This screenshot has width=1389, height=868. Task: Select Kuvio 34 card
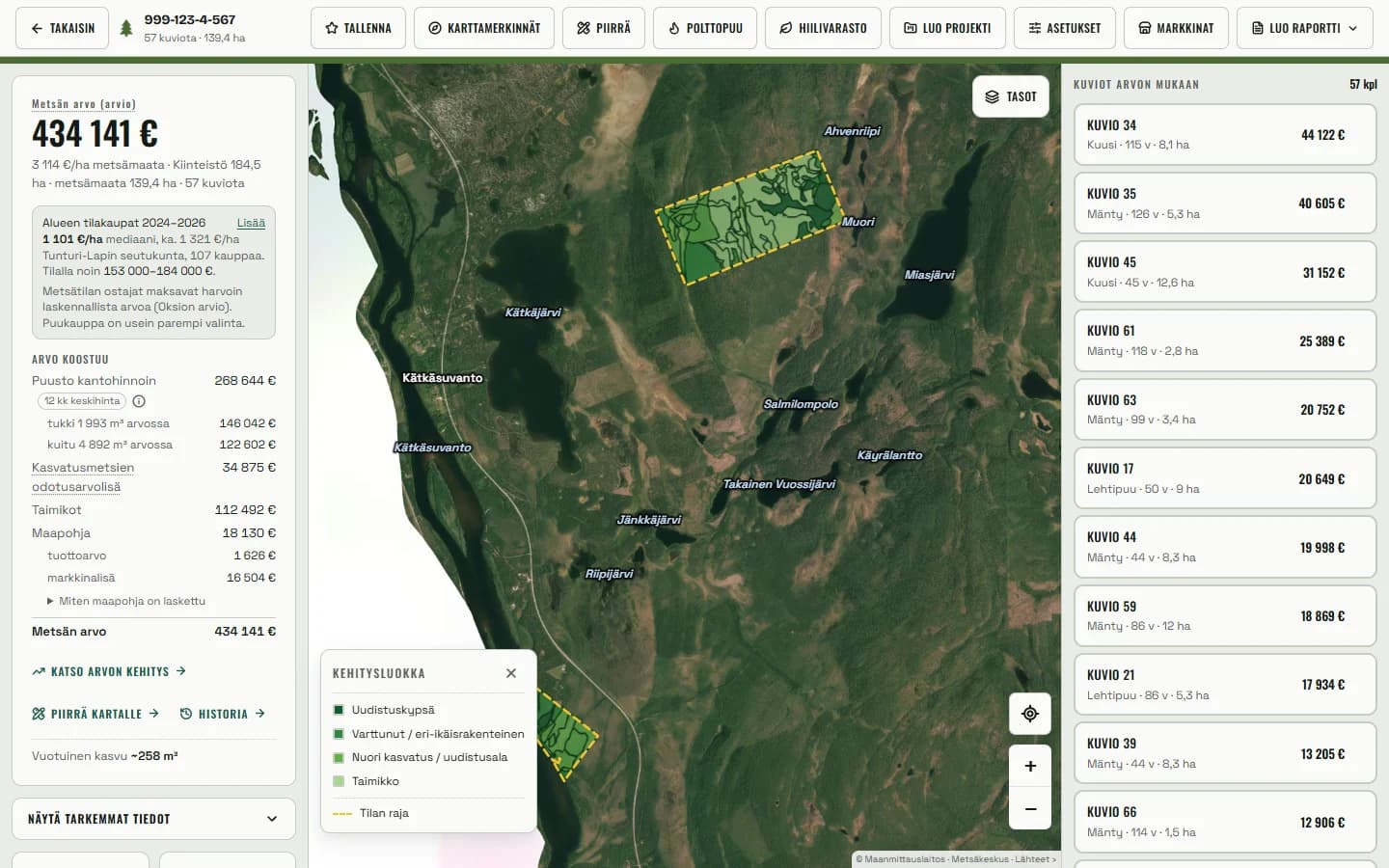tap(1225, 135)
